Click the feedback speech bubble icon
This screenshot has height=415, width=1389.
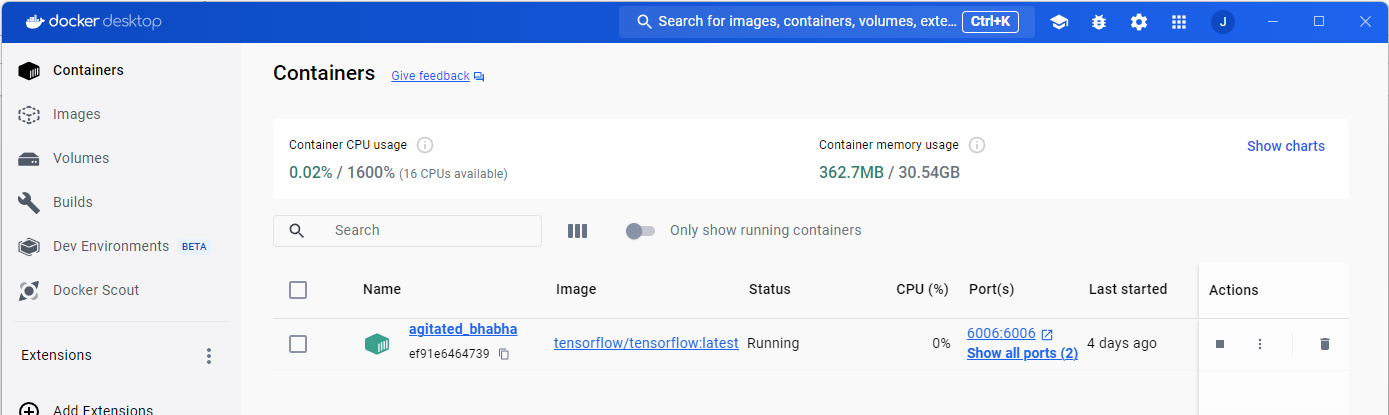479,76
